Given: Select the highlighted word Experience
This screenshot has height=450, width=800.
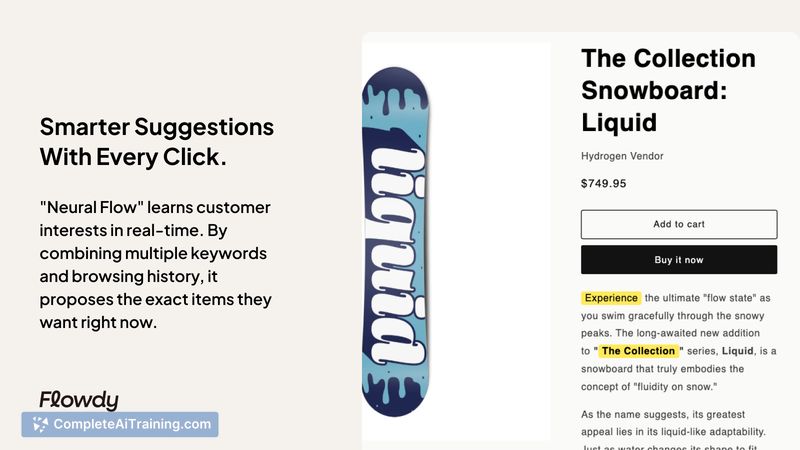Looking at the screenshot, I should [611, 298].
